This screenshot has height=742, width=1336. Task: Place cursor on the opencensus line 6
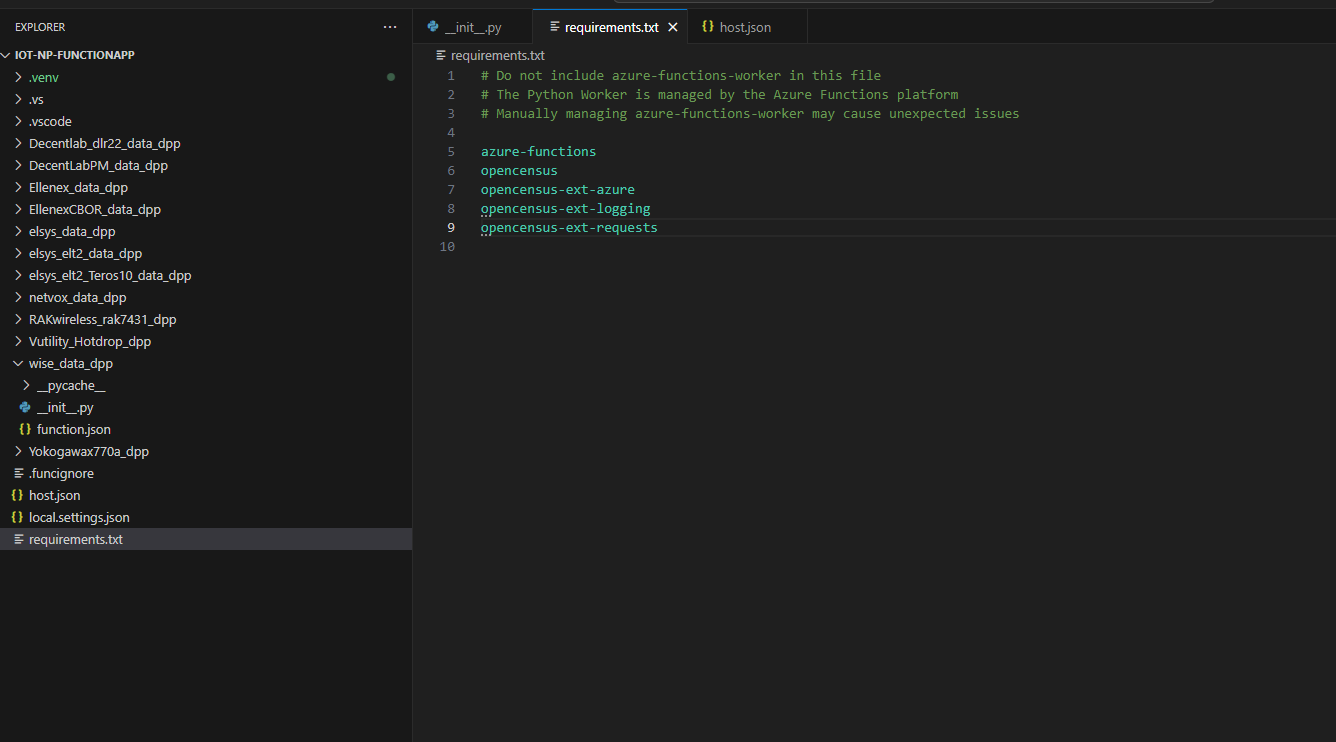519,171
